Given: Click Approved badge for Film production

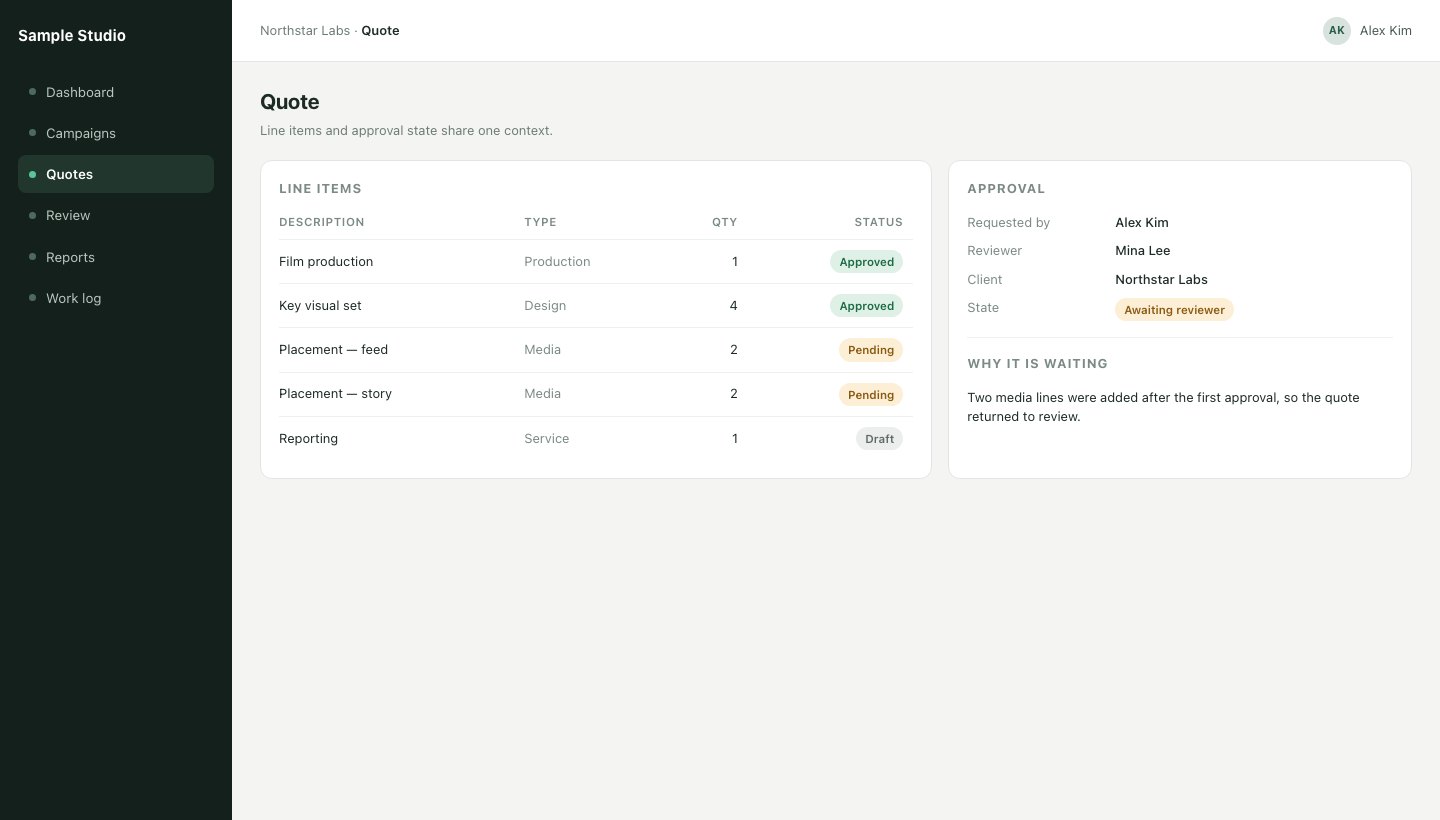Looking at the screenshot, I should (x=866, y=262).
